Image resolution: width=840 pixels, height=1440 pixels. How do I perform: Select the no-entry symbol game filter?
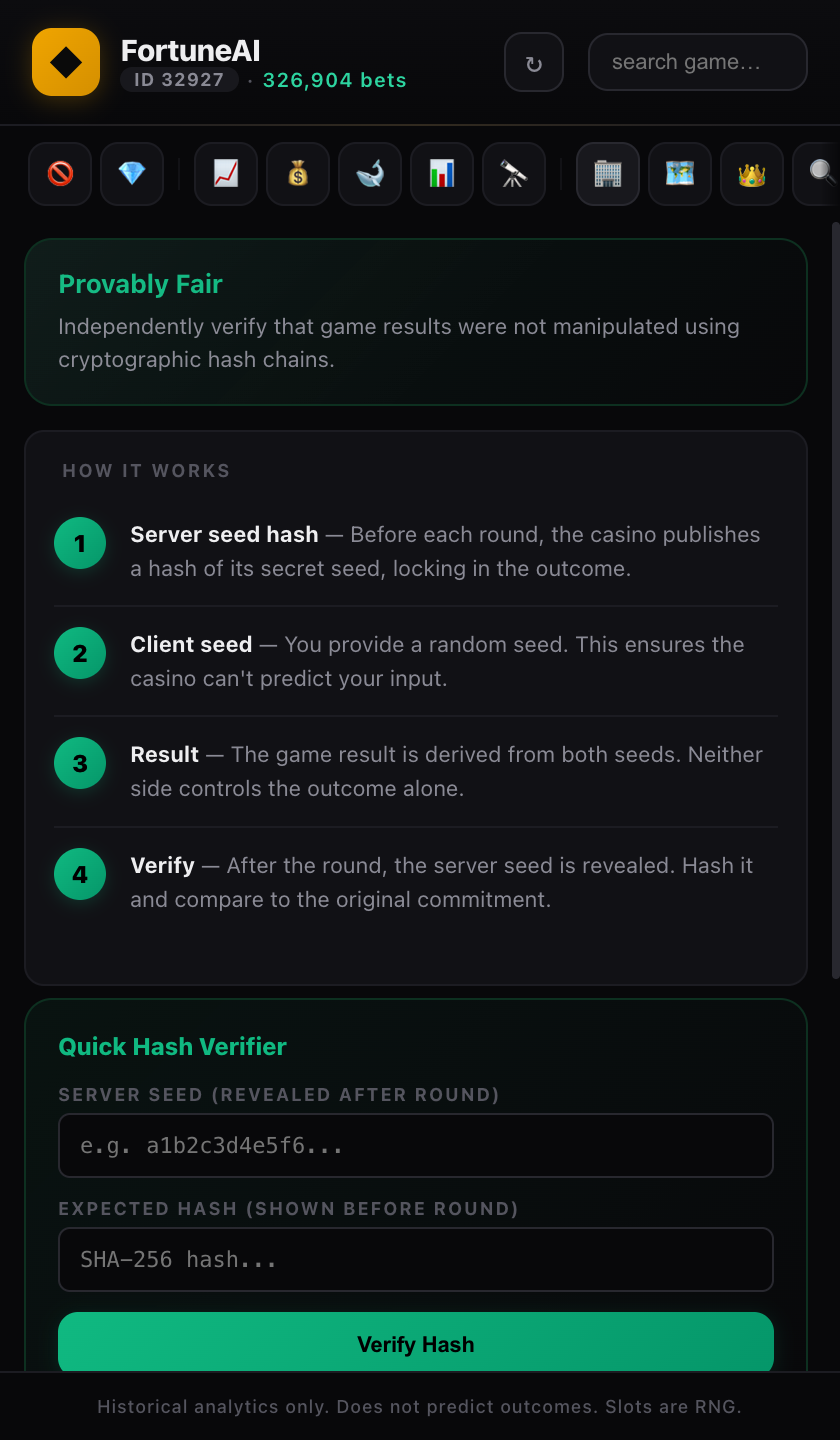click(59, 173)
